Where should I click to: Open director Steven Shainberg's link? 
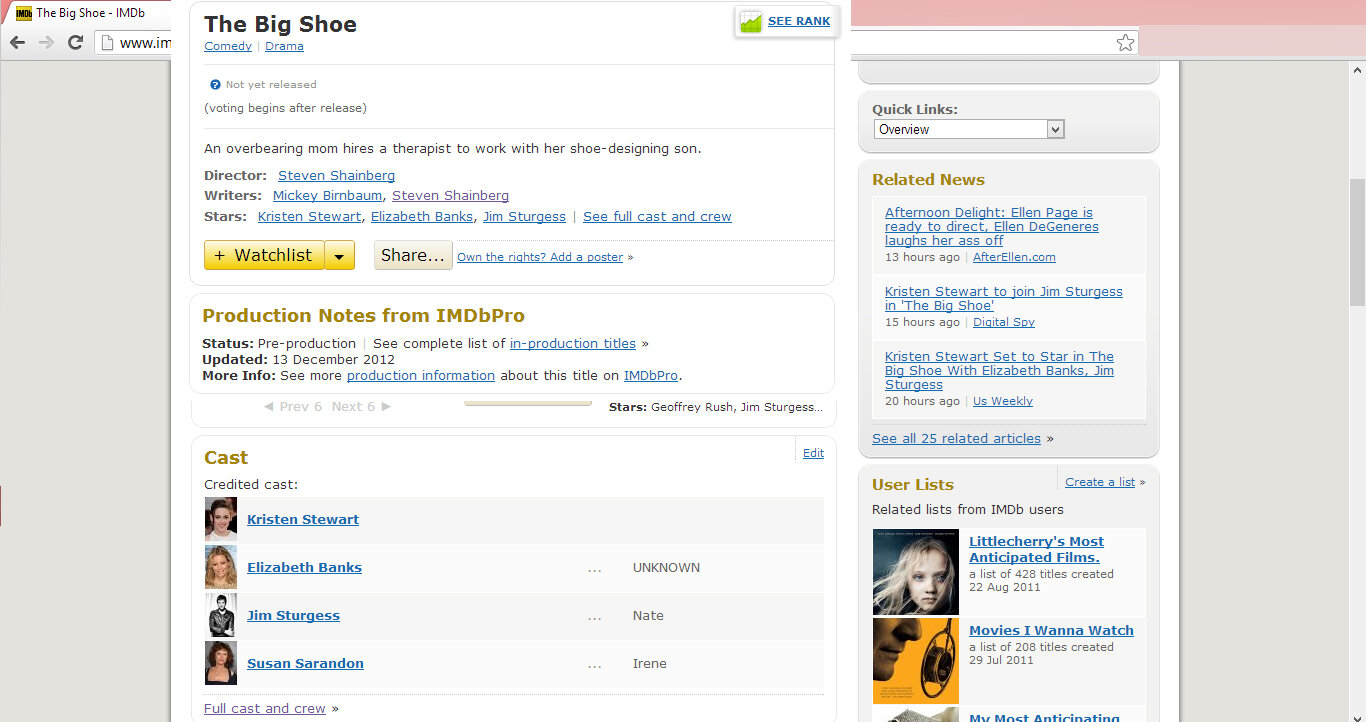tap(336, 176)
